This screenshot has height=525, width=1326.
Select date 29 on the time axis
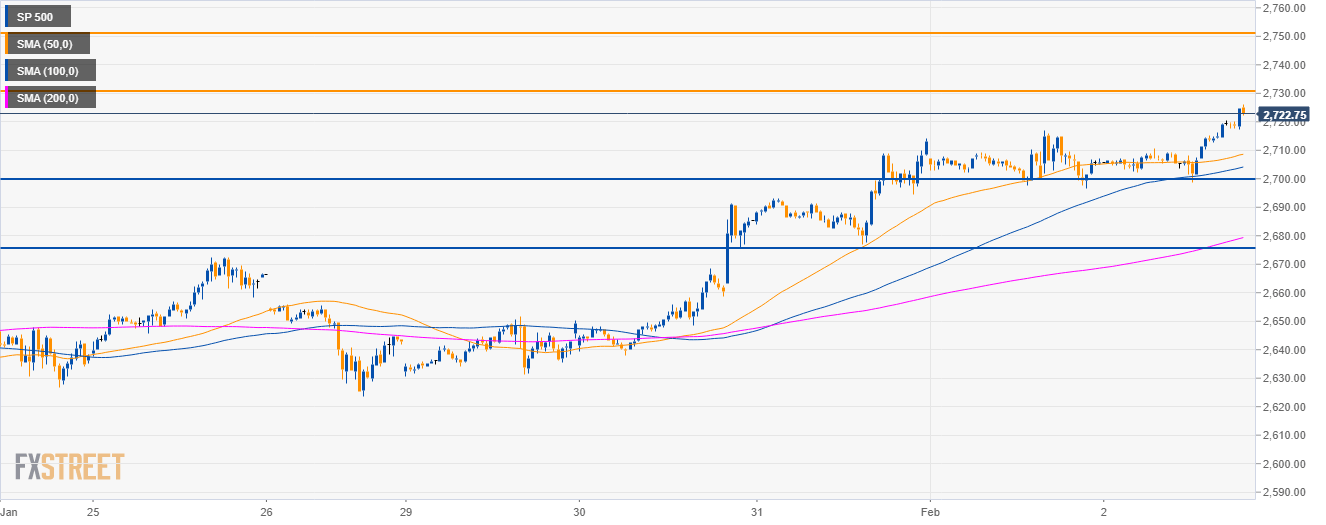[x=405, y=511]
